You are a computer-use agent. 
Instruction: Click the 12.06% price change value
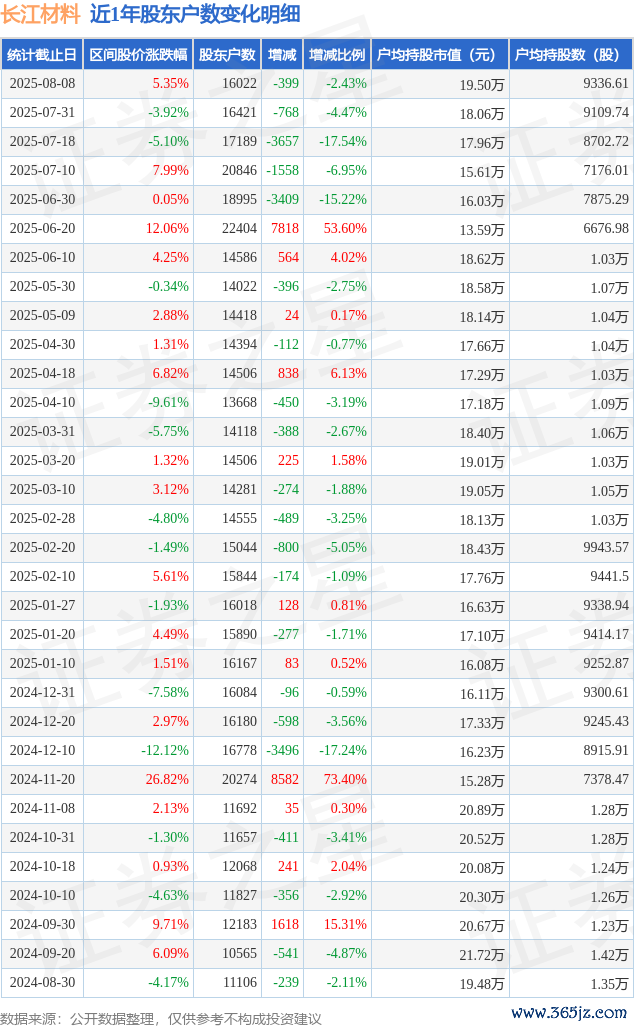click(x=167, y=229)
